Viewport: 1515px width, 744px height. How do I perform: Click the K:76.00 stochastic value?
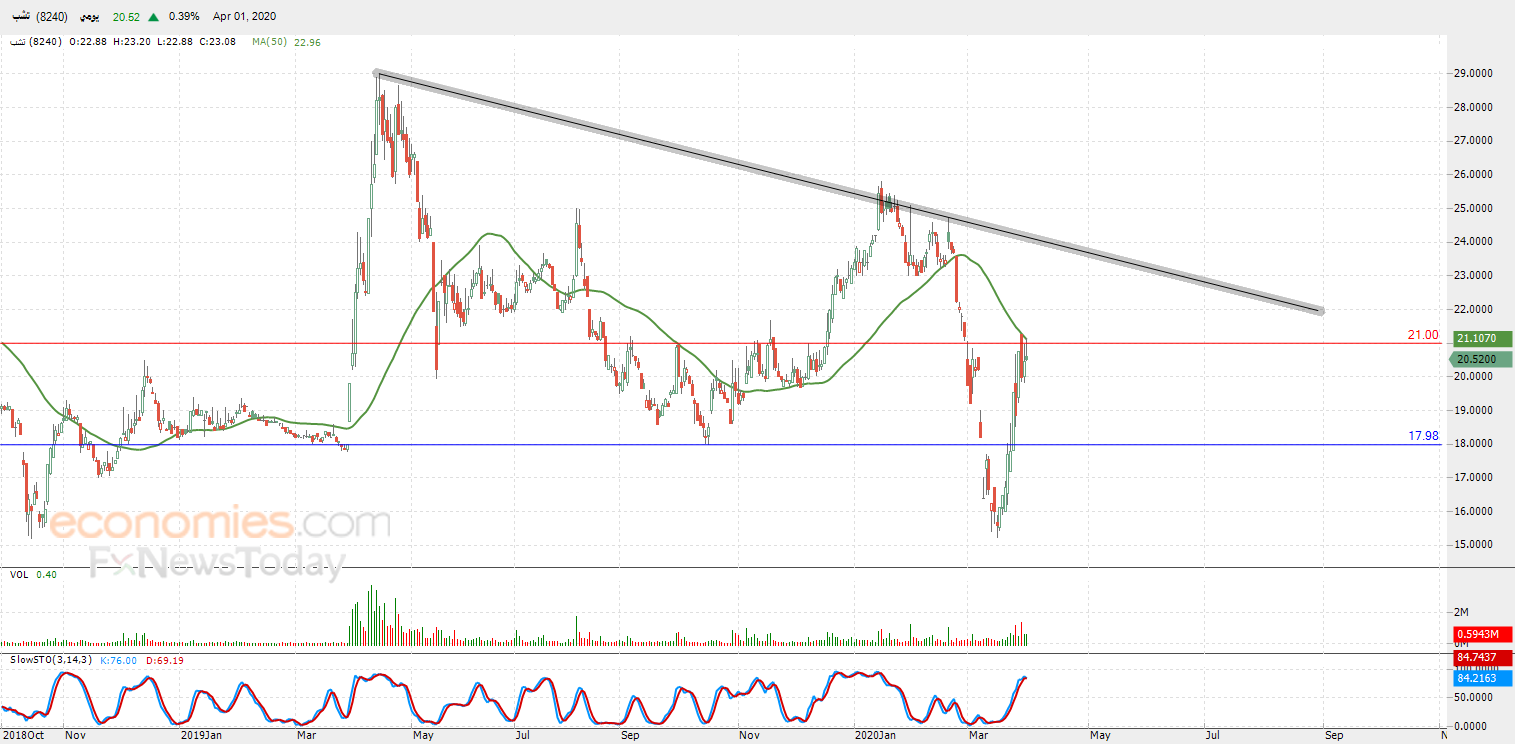coord(118,660)
